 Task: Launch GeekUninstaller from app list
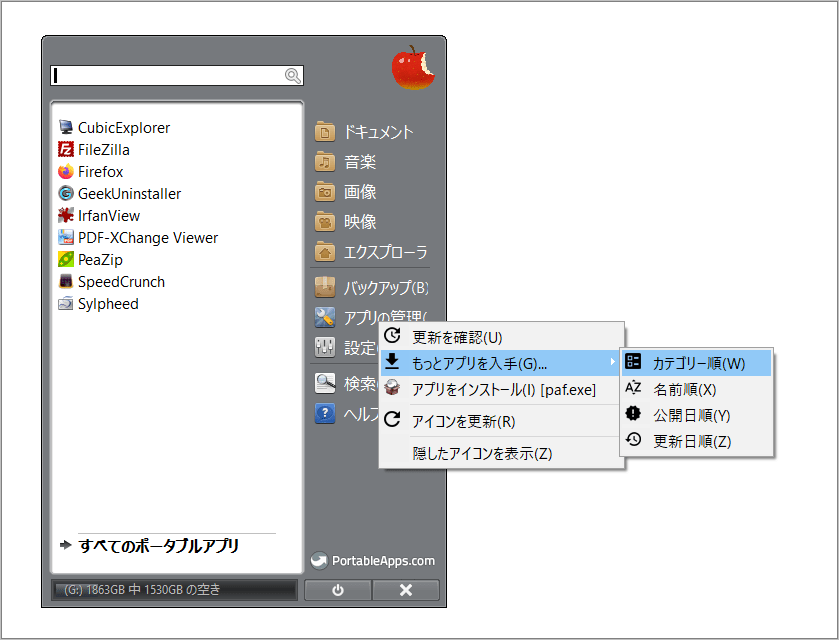(129, 193)
